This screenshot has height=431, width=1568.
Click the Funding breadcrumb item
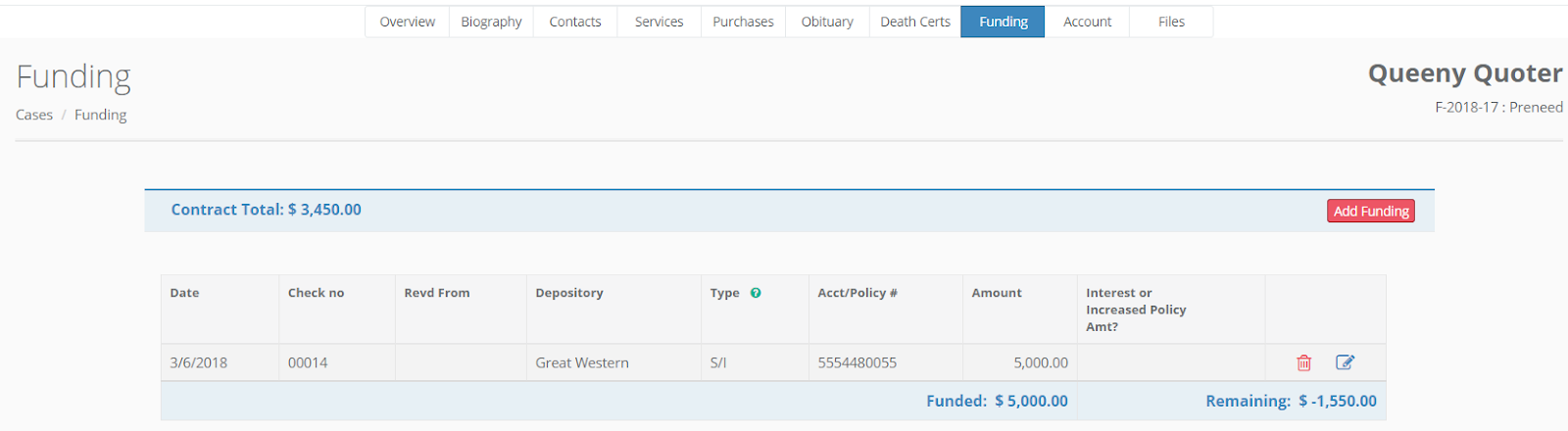point(101,115)
